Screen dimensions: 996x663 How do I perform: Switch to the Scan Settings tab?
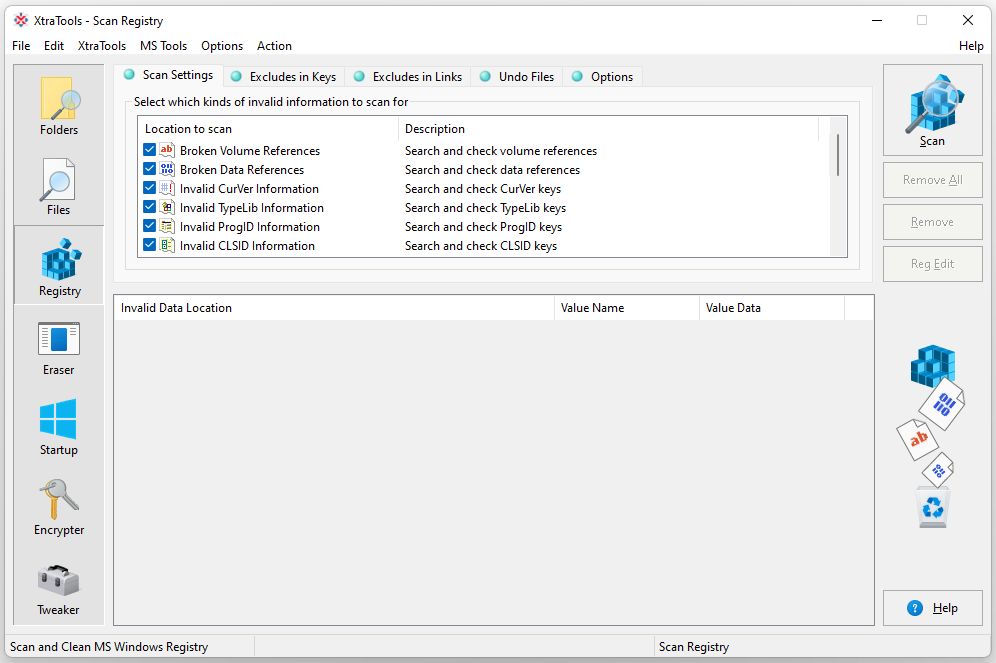169,75
